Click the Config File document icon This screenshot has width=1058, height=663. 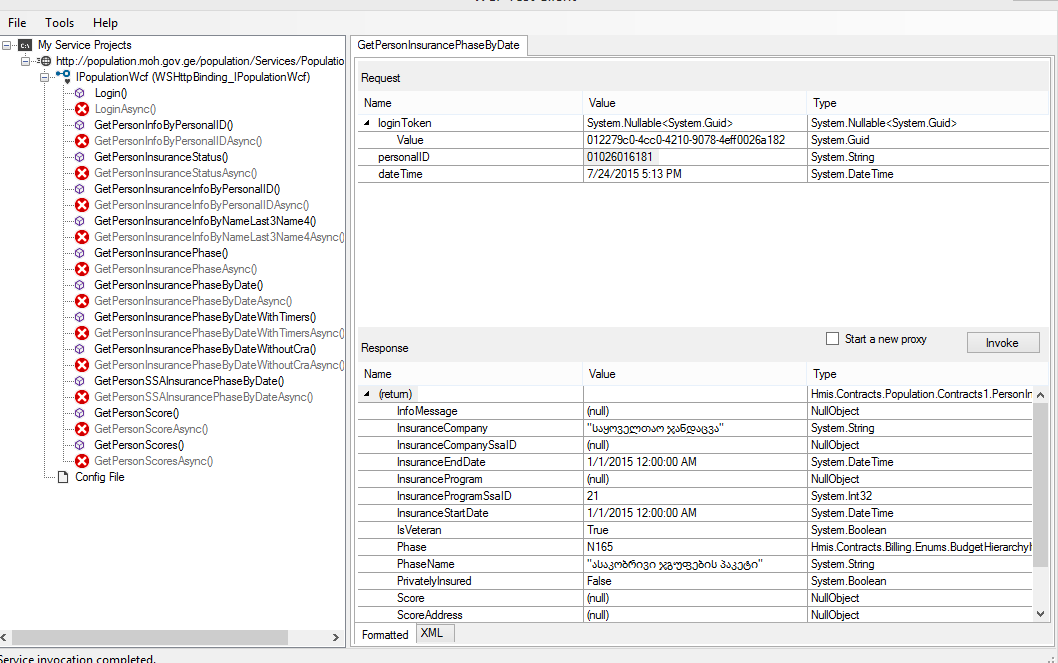(x=63, y=477)
